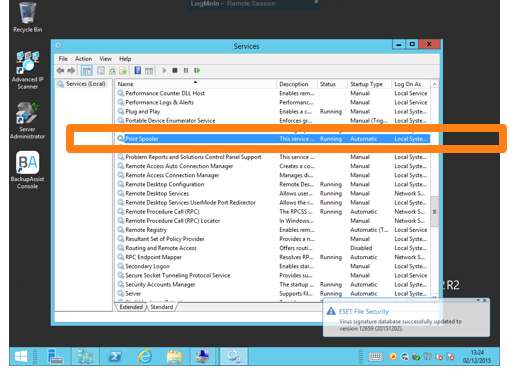Select Remote Desktop Configuration service
The height and width of the screenshot is (373, 523).
click(273, 184)
